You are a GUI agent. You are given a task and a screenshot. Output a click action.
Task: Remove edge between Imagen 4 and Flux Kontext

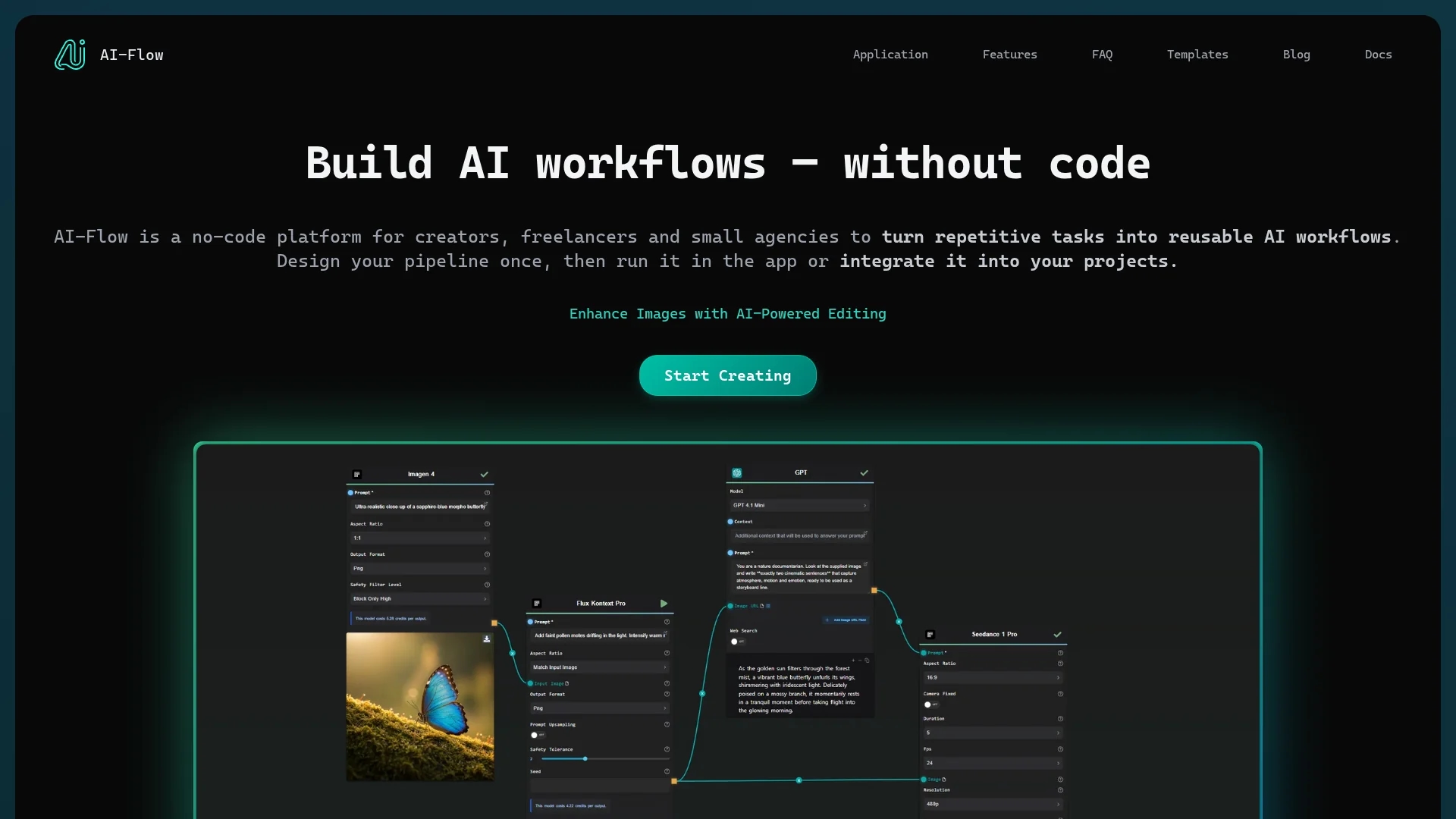(x=513, y=653)
